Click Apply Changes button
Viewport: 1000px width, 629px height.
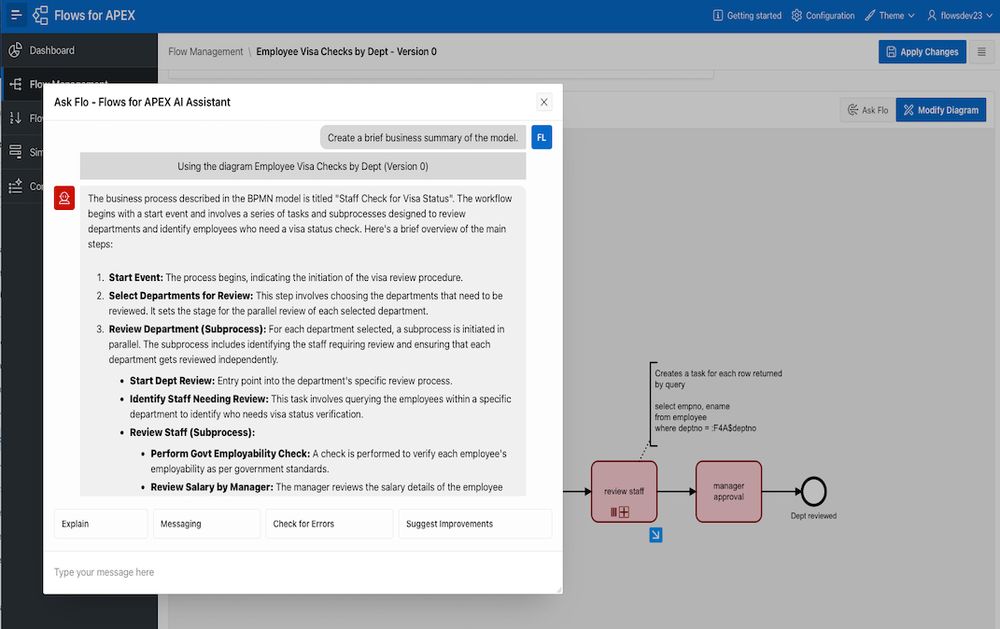pyautogui.click(x=922, y=52)
